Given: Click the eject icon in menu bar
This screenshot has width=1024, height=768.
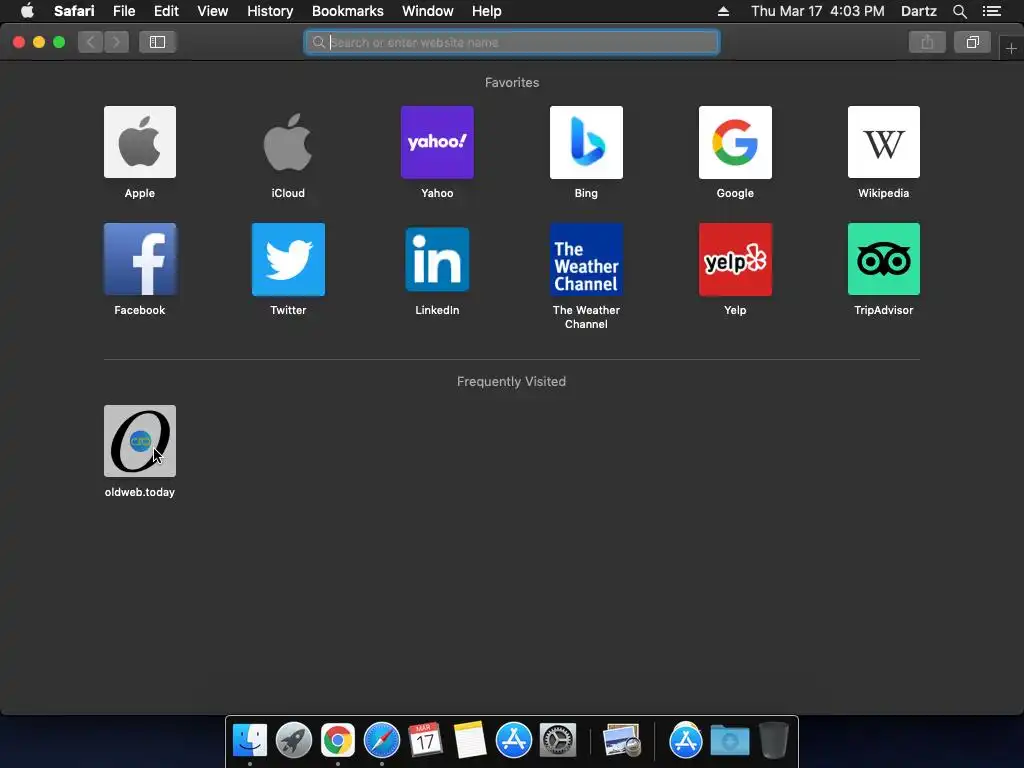Looking at the screenshot, I should click(723, 11).
